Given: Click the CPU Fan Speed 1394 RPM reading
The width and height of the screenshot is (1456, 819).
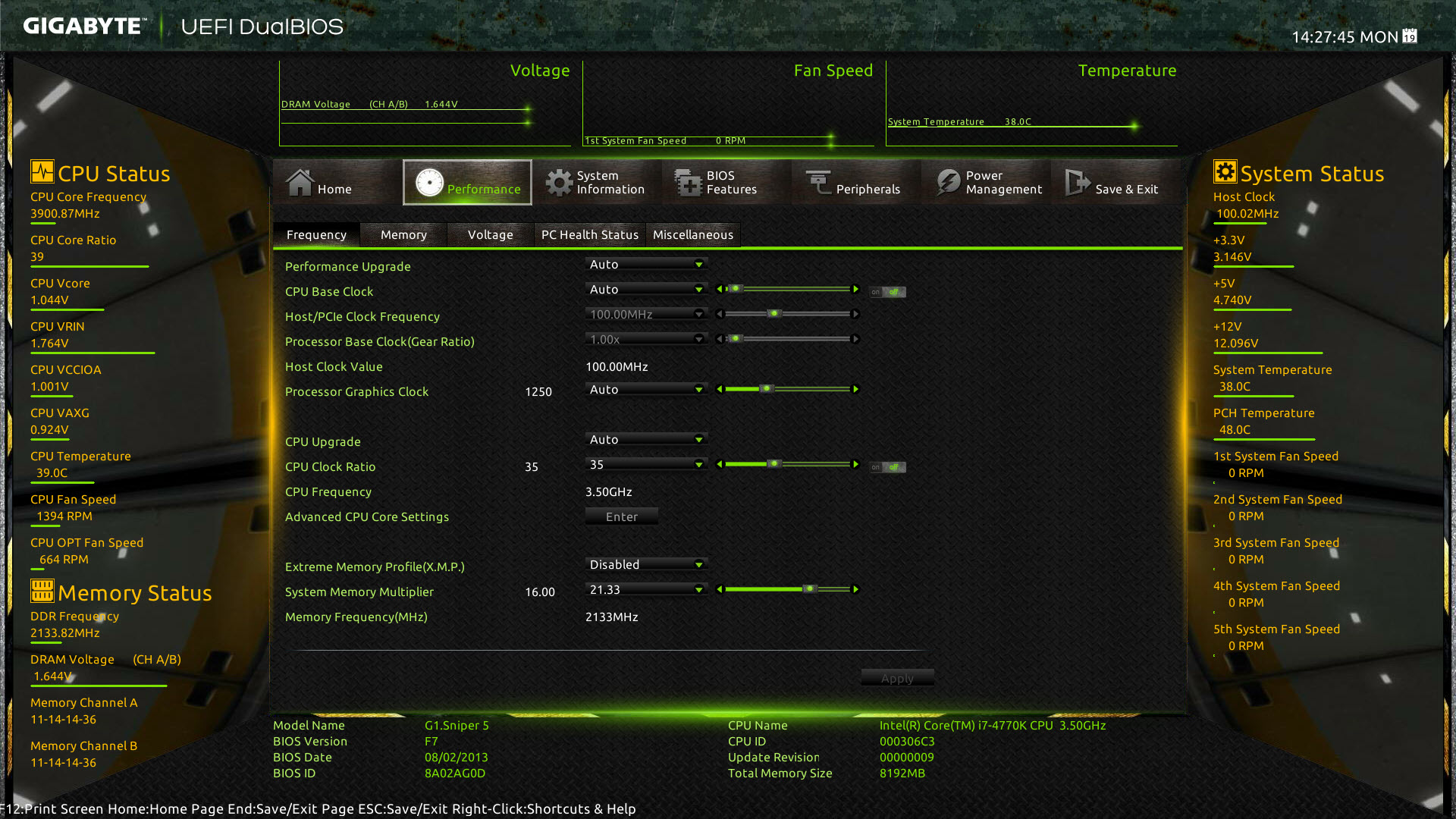Looking at the screenshot, I should tap(64, 516).
